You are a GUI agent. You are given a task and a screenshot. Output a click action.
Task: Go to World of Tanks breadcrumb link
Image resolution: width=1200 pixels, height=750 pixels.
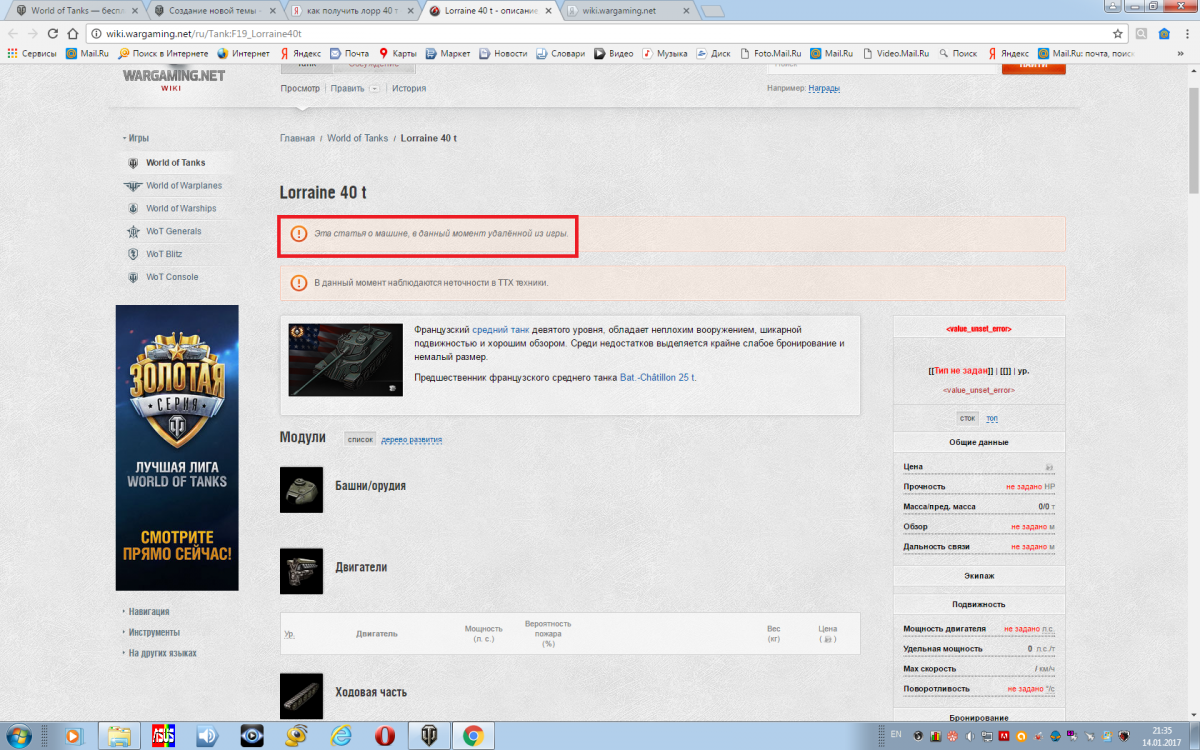coord(357,138)
